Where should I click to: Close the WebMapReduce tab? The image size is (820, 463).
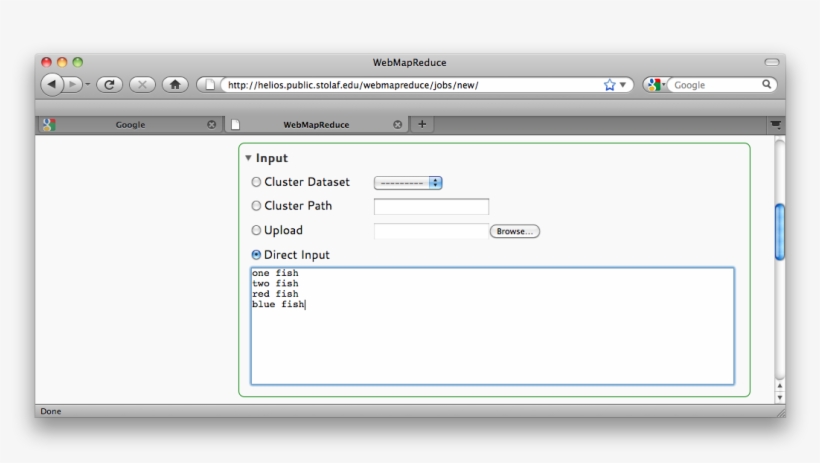click(398, 125)
